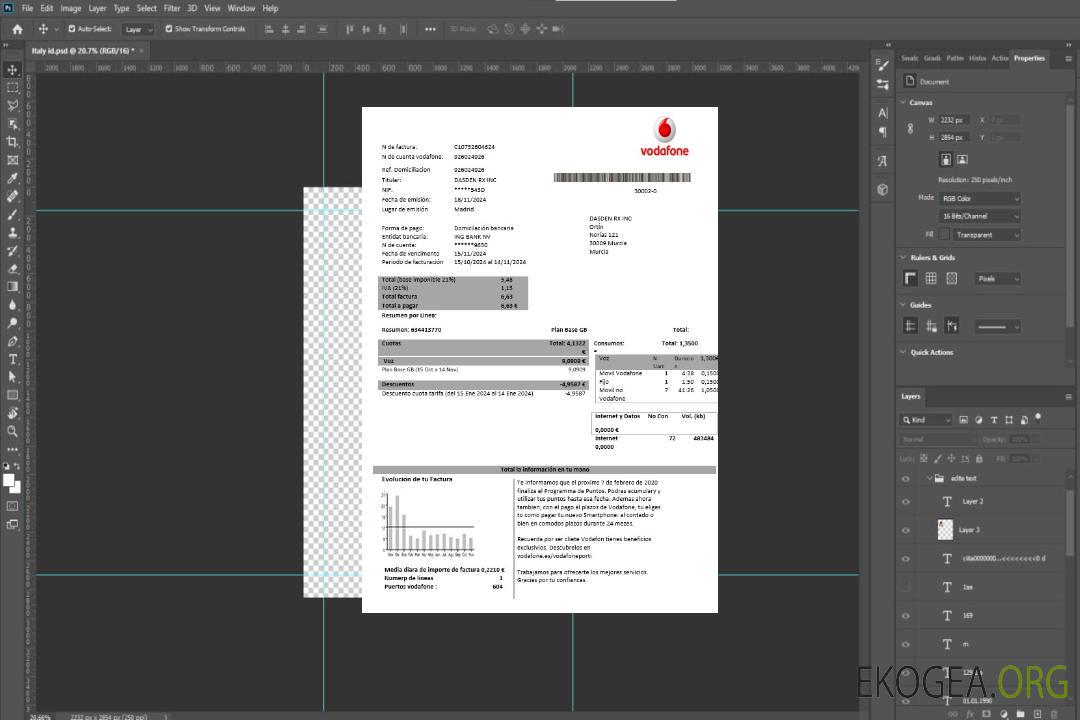The height and width of the screenshot is (720, 1080).
Task: Select the Clone Stamp tool
Action: click(x=12, y=232)
